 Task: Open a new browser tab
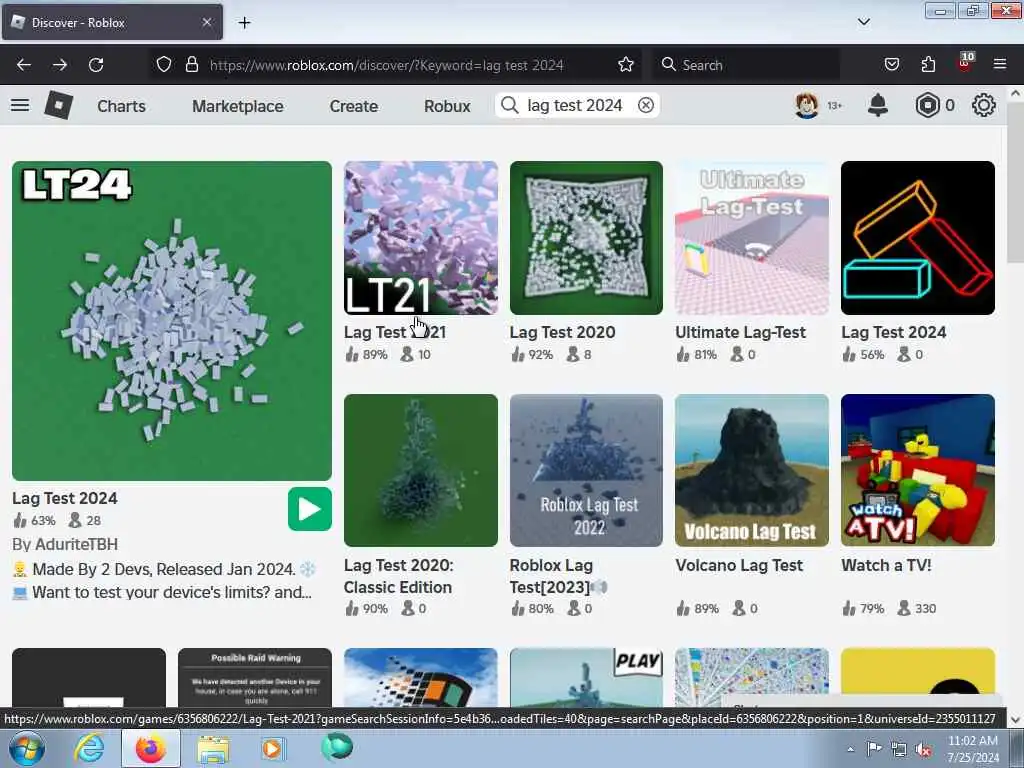tap(244, 23)
